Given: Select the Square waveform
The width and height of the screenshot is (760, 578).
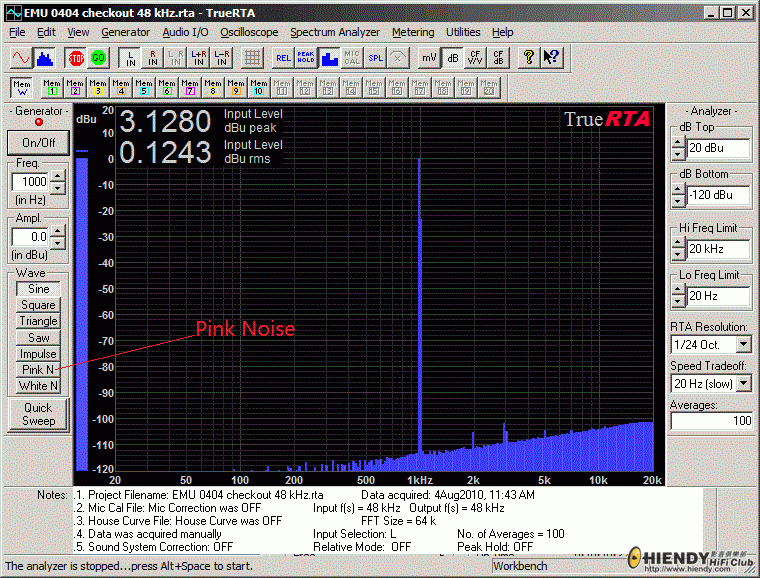Looking at the screenshot, I should (x=38, y=305).
